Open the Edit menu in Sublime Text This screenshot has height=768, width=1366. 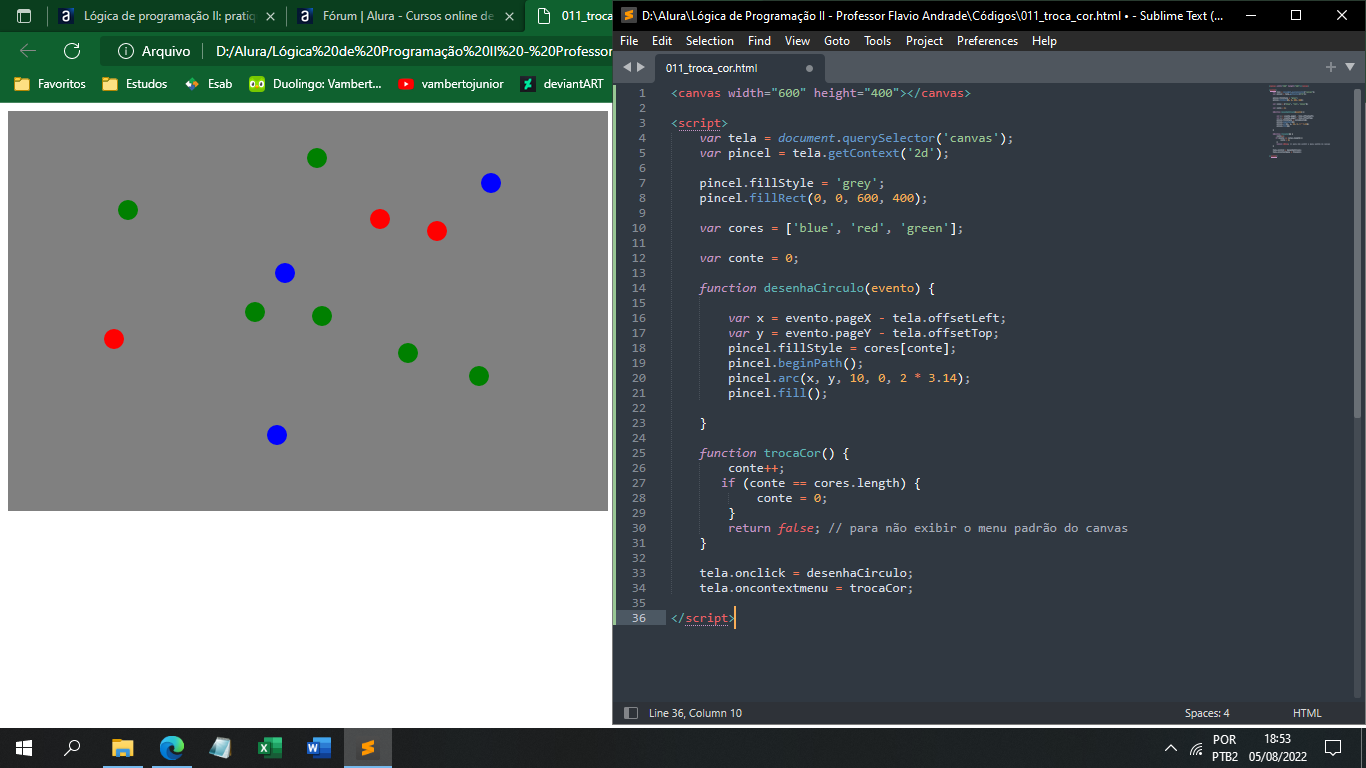pyautogui.click(x=662, y=41)
